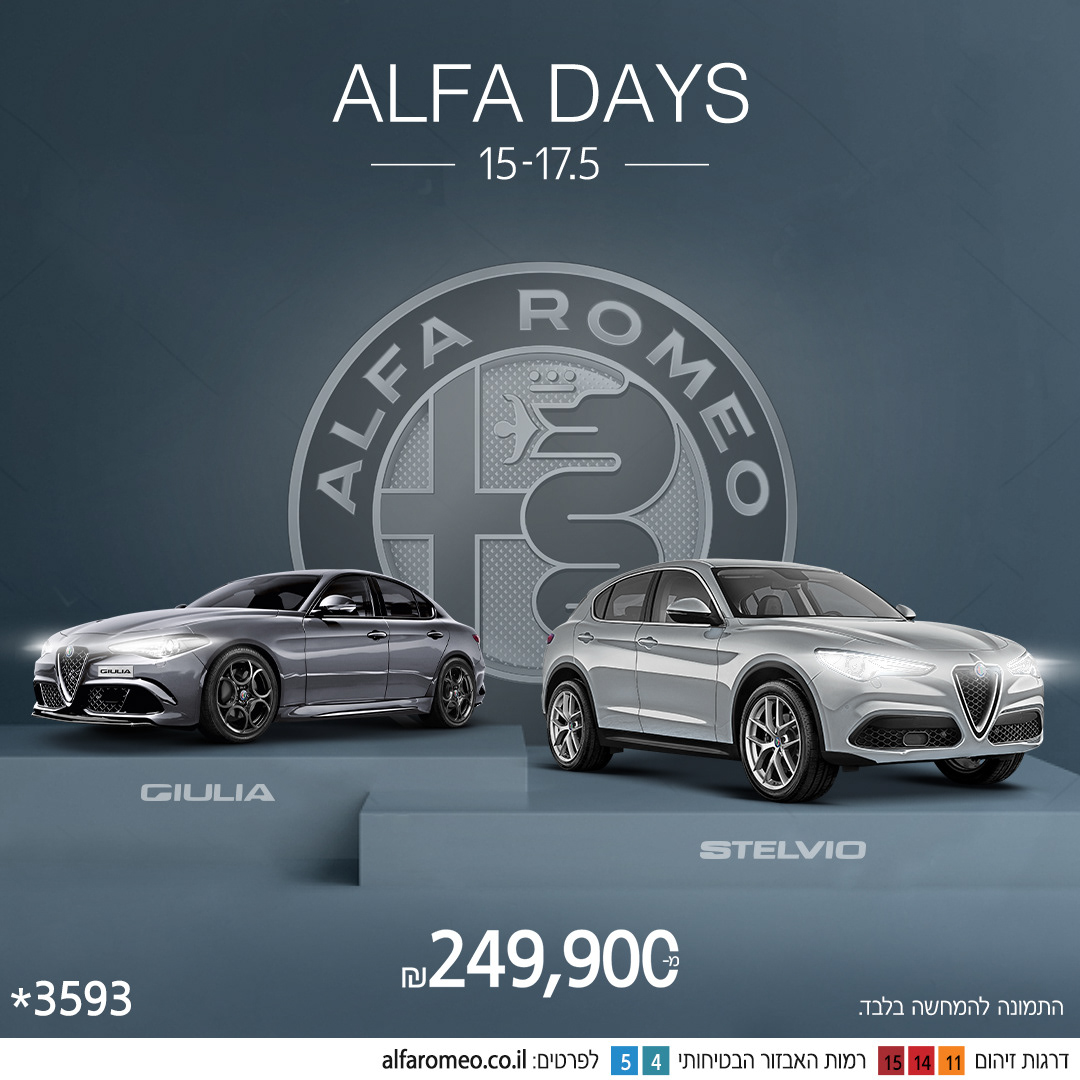The height and width of the screenshot is (1080, 1080).
Task: Click the dark red pollution 15 box
Action: click(891, 1061)
